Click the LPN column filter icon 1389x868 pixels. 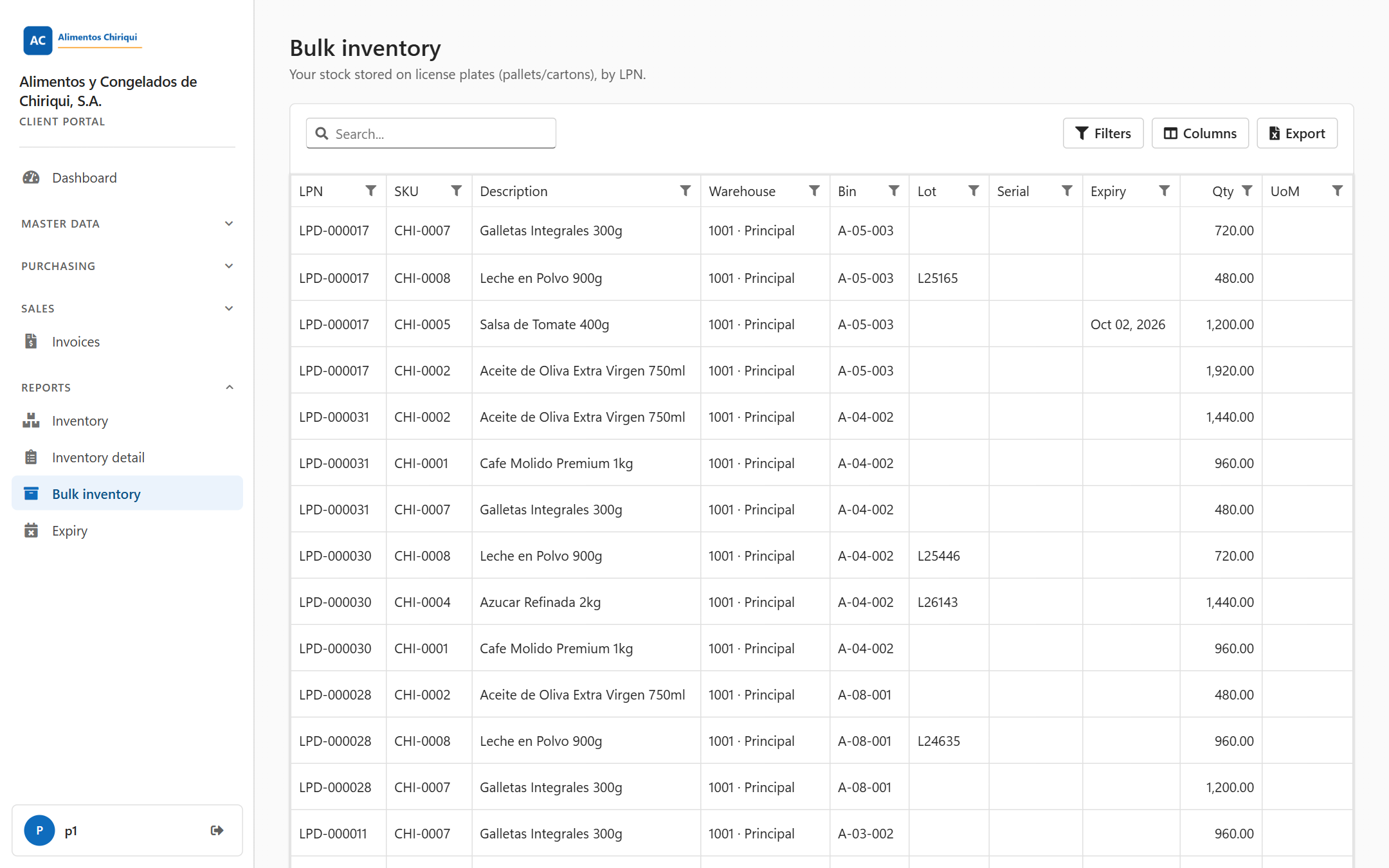click(x=371, y=191)
